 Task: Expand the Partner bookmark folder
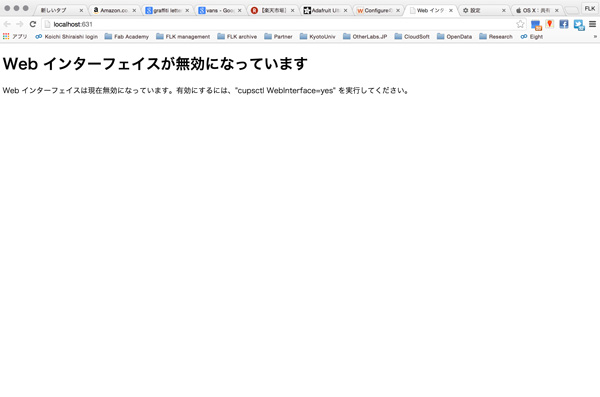tap(278, 36)
